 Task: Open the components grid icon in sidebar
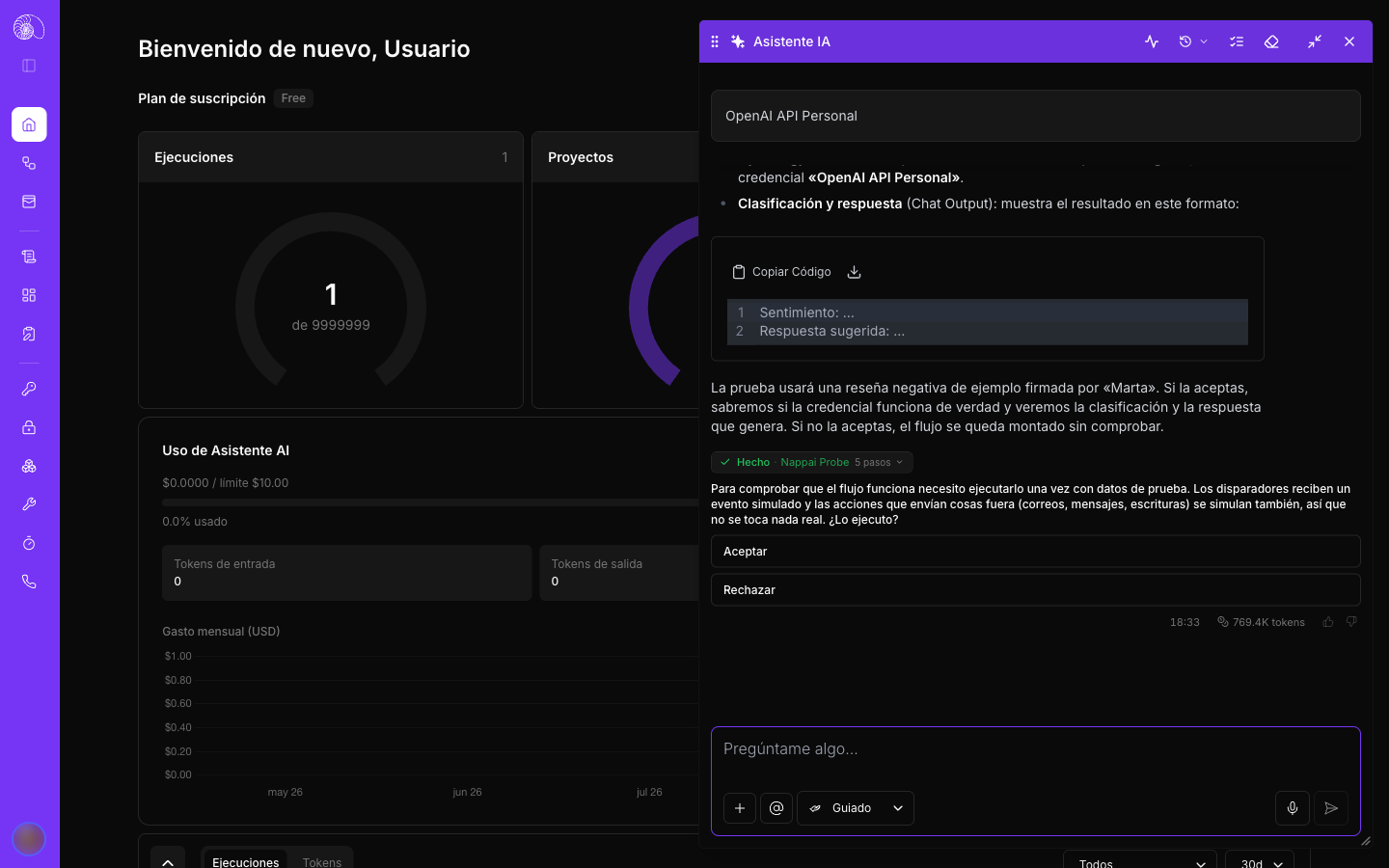point(29,295)
